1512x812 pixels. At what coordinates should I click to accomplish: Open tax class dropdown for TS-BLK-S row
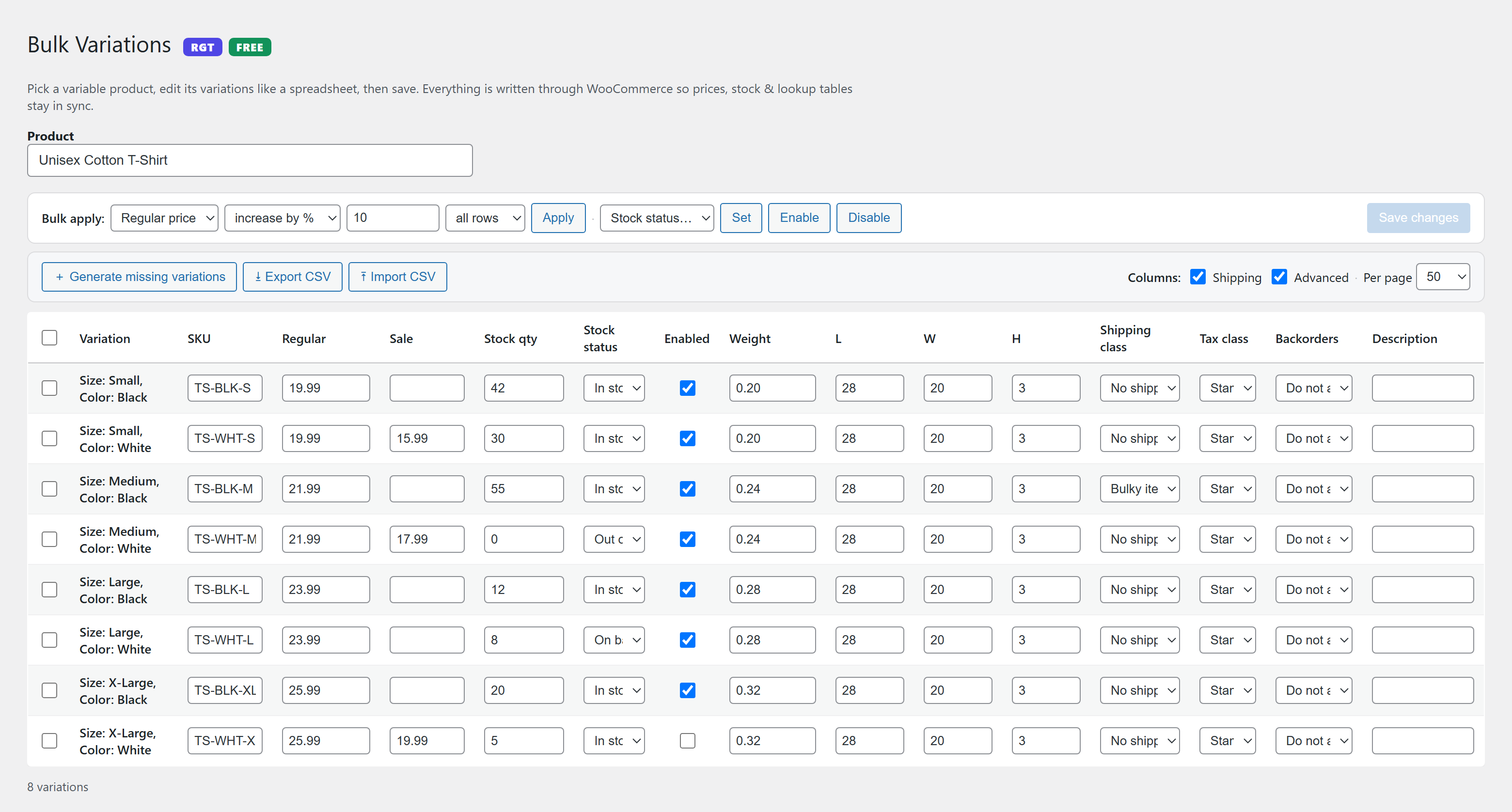click(1228, 389)
